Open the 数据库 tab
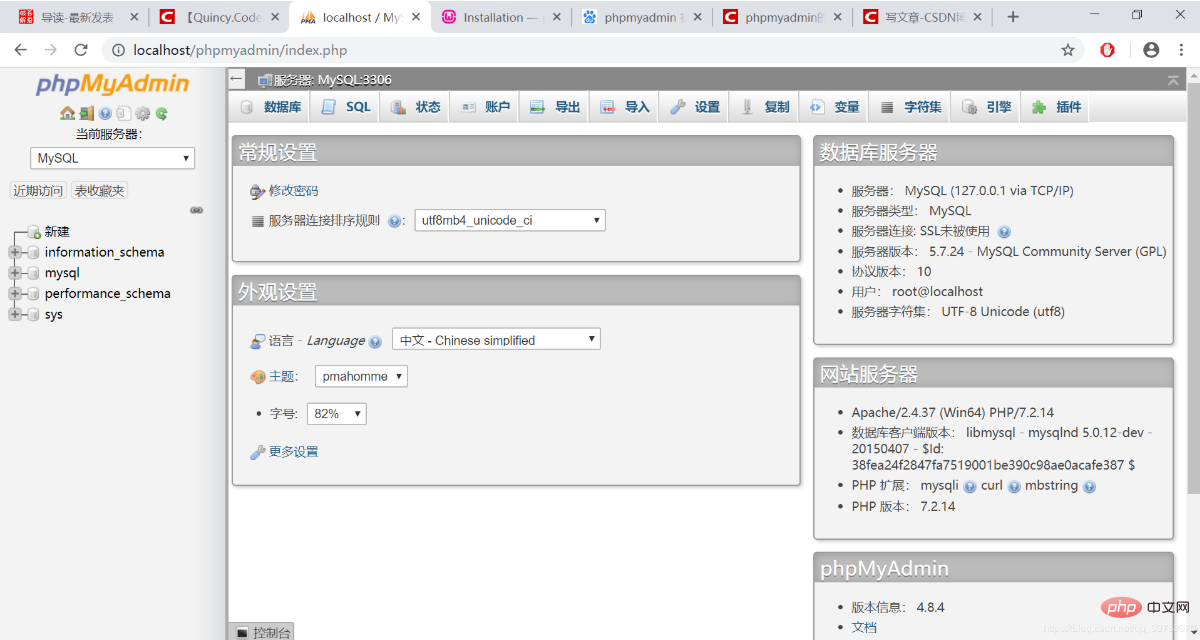1200x640 pixels. pyautogui.click(x=270, y=107)
